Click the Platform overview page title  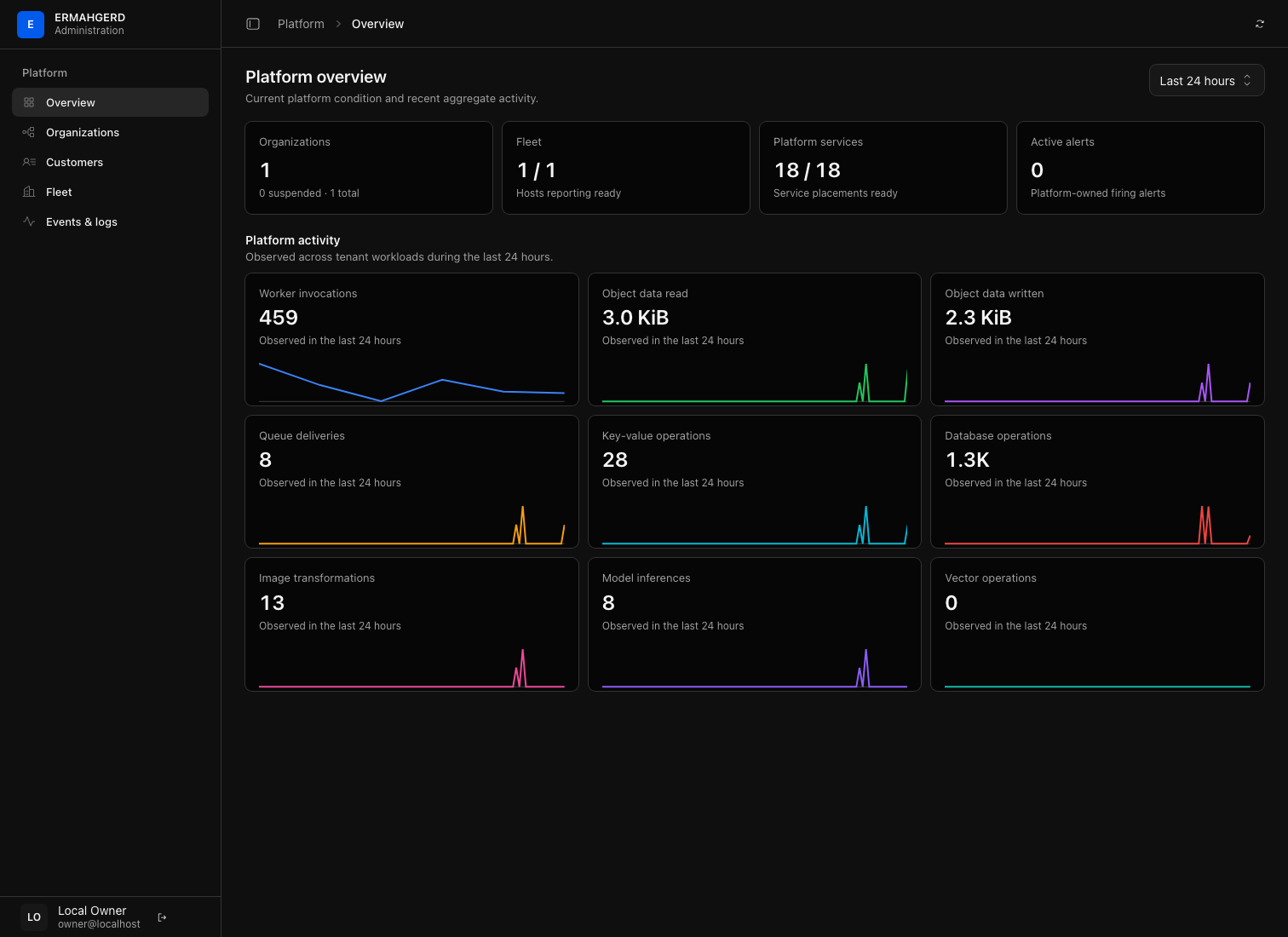pyautogui.click(x=316, y=77)
